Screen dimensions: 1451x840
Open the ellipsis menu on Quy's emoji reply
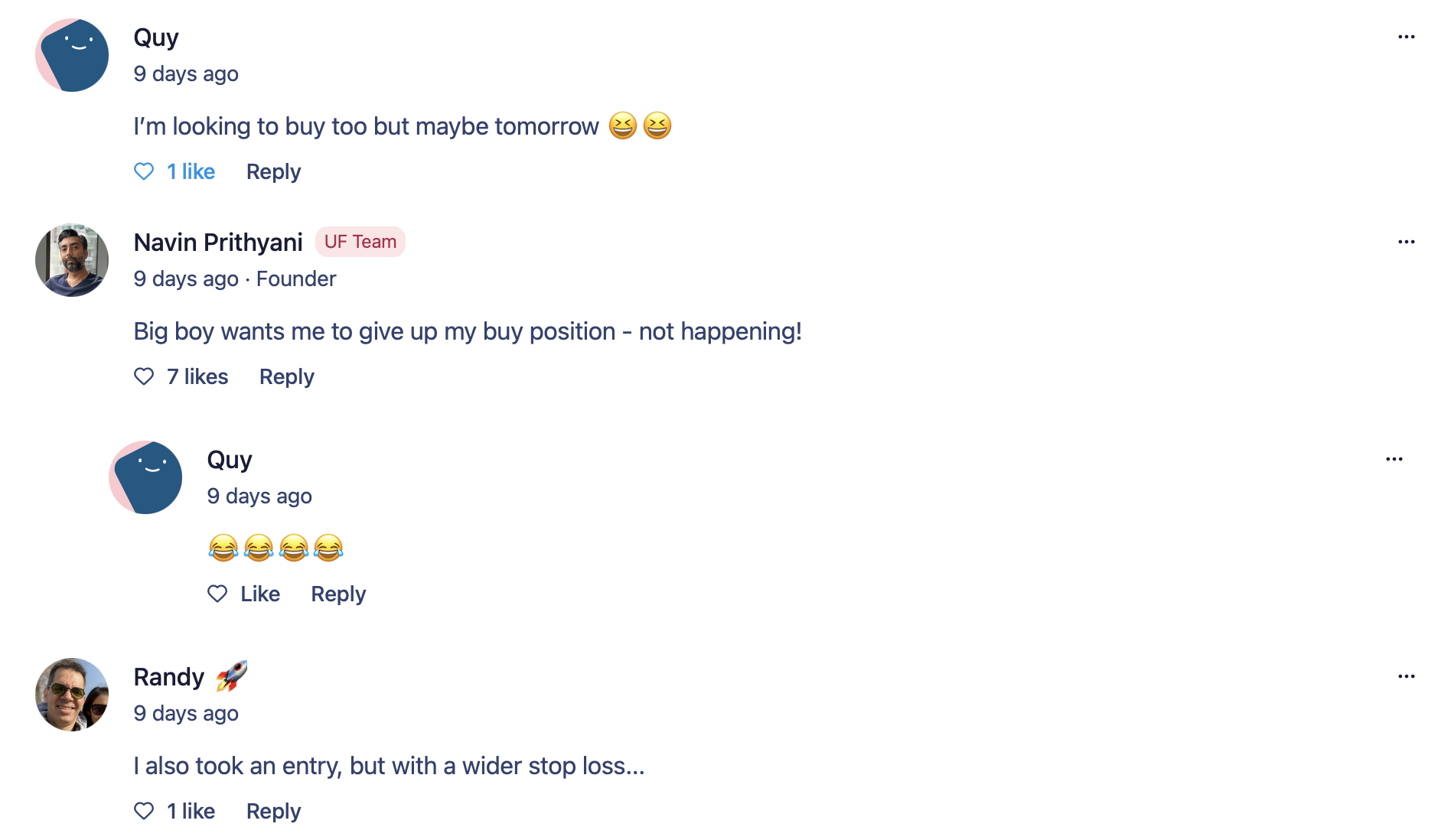pos(1394,459)
